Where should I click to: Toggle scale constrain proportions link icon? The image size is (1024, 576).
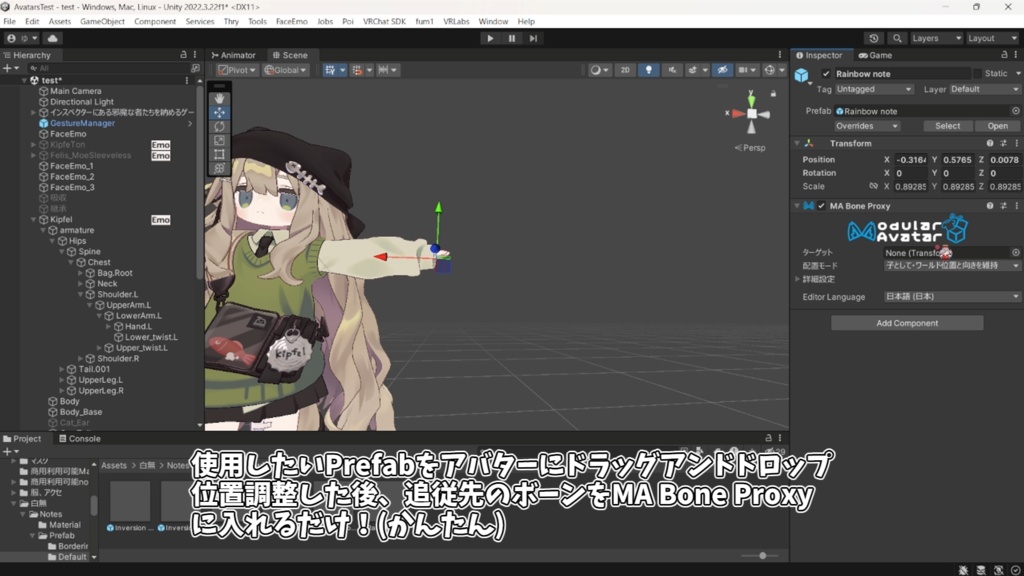point(873,186)
